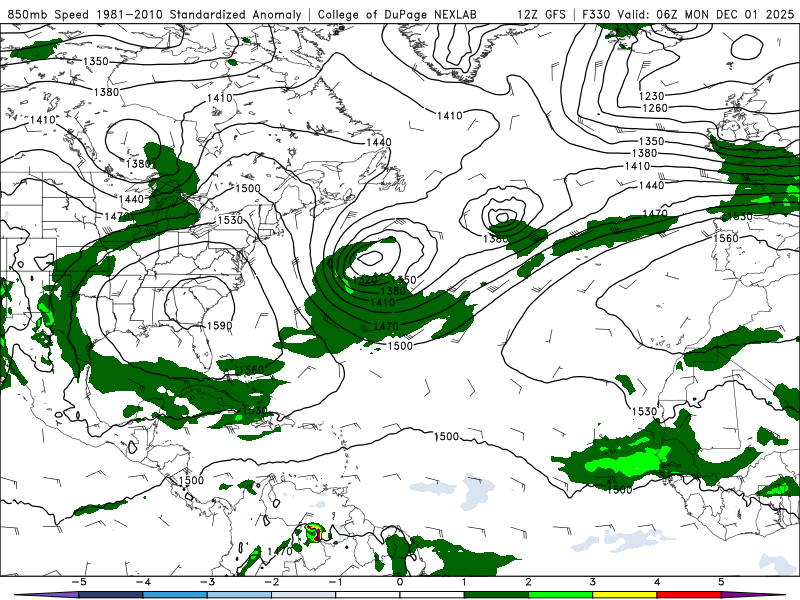Click the 1320 contour label in the Atlantic low
This screenshot has width=800, height=600.
click(x=365, y=280)
